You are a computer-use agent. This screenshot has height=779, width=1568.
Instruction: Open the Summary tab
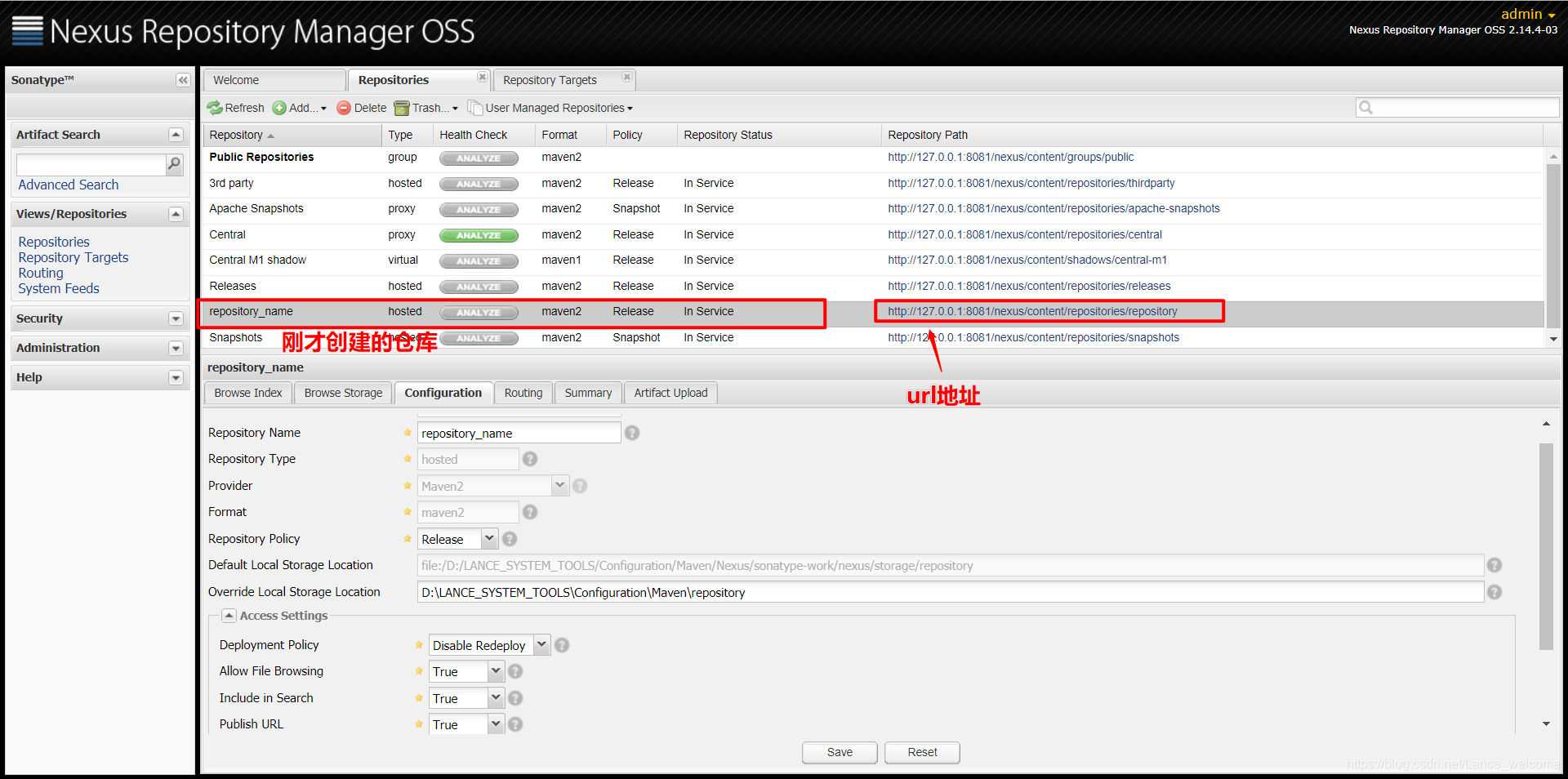coord(588,393)
